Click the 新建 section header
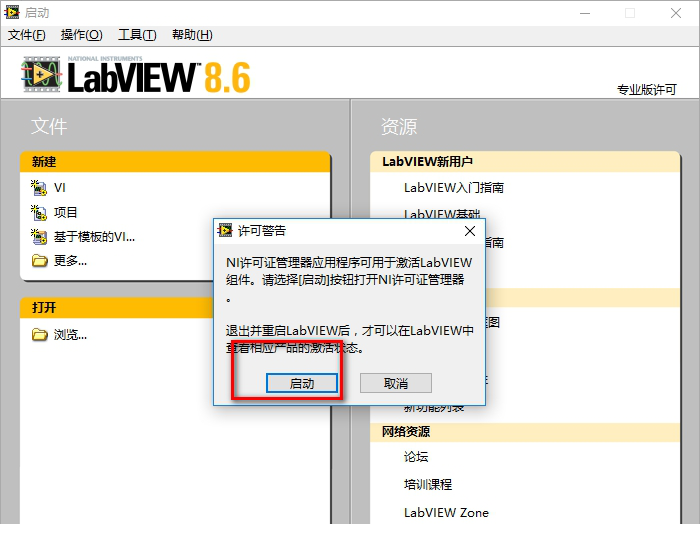The height and width of the screenshot is (544, 700). point(175,162)
